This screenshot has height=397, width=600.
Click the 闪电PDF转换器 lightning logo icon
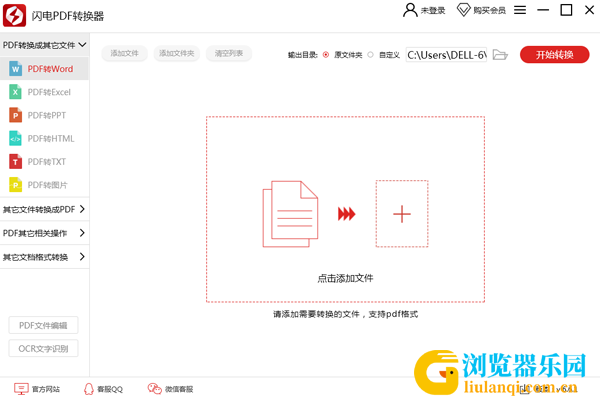pos(15,15)
